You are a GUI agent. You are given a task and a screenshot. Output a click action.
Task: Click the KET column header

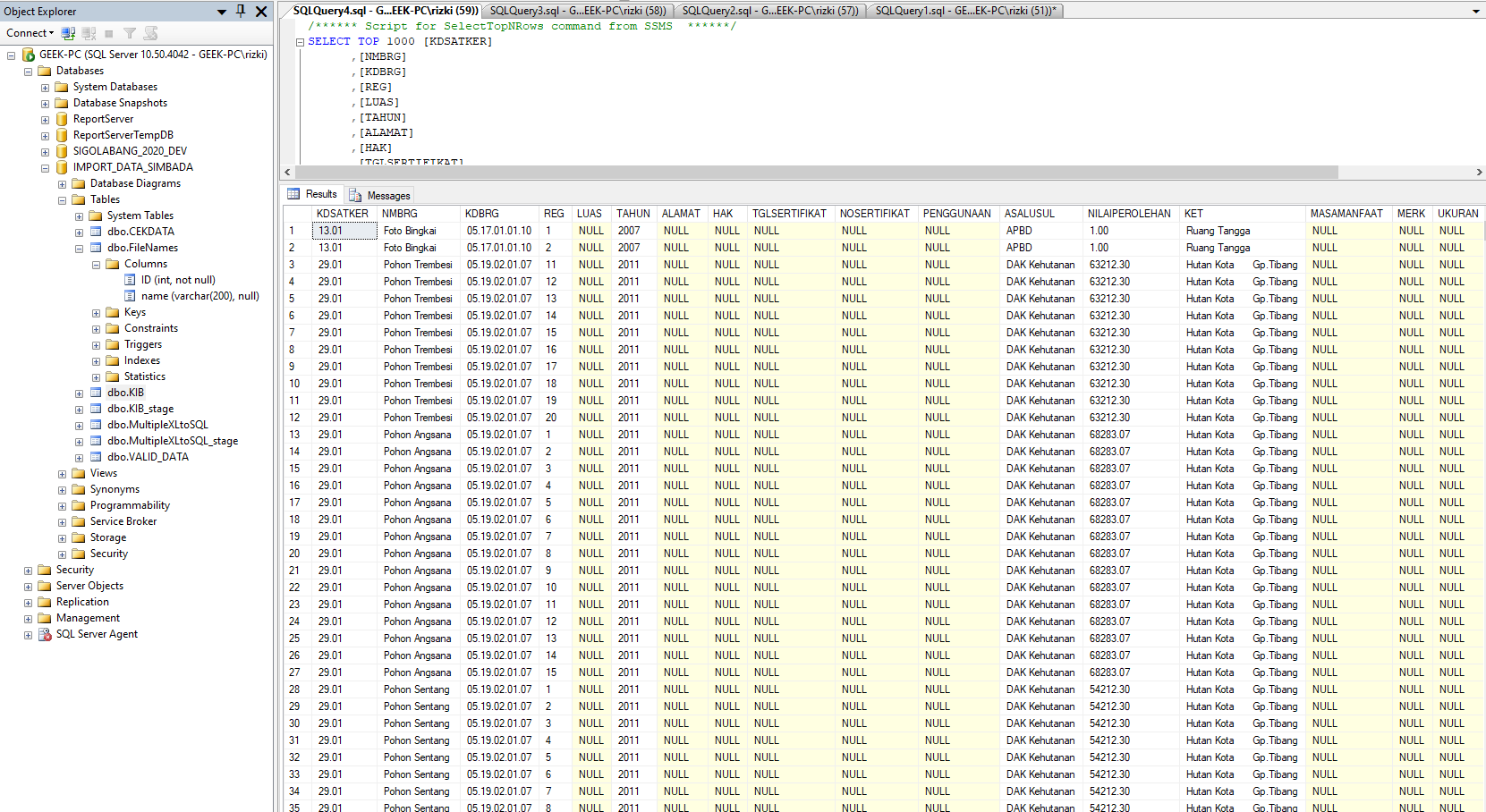tap(1244, 214)
